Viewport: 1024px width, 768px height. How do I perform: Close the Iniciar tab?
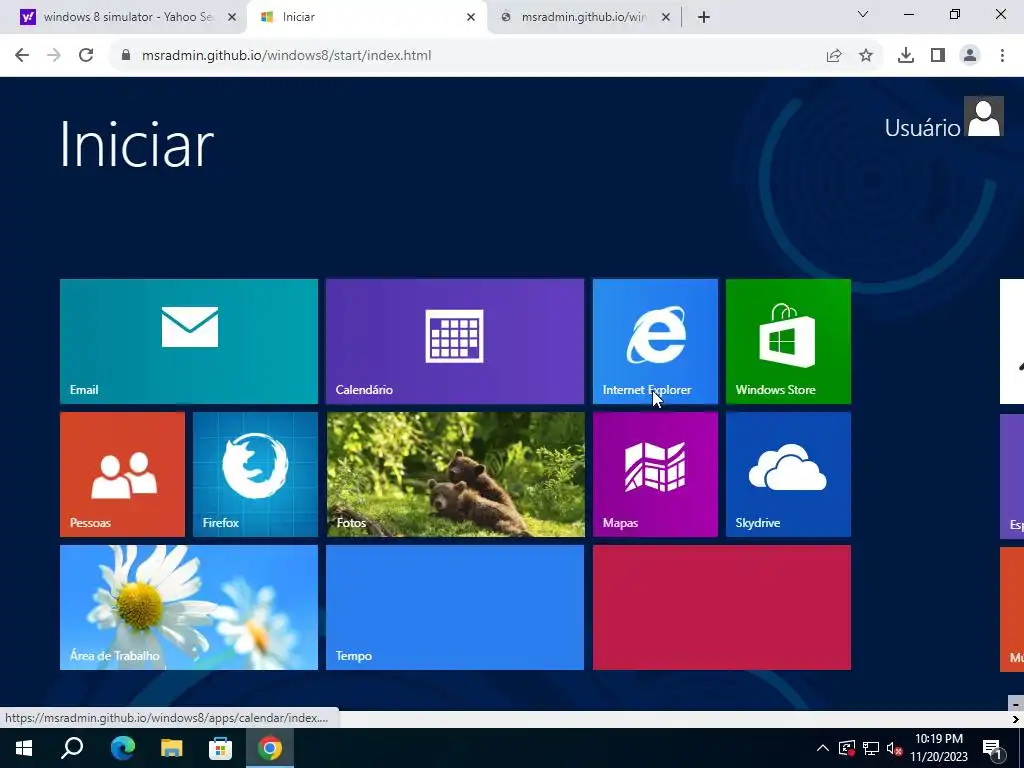pos(471,17)
